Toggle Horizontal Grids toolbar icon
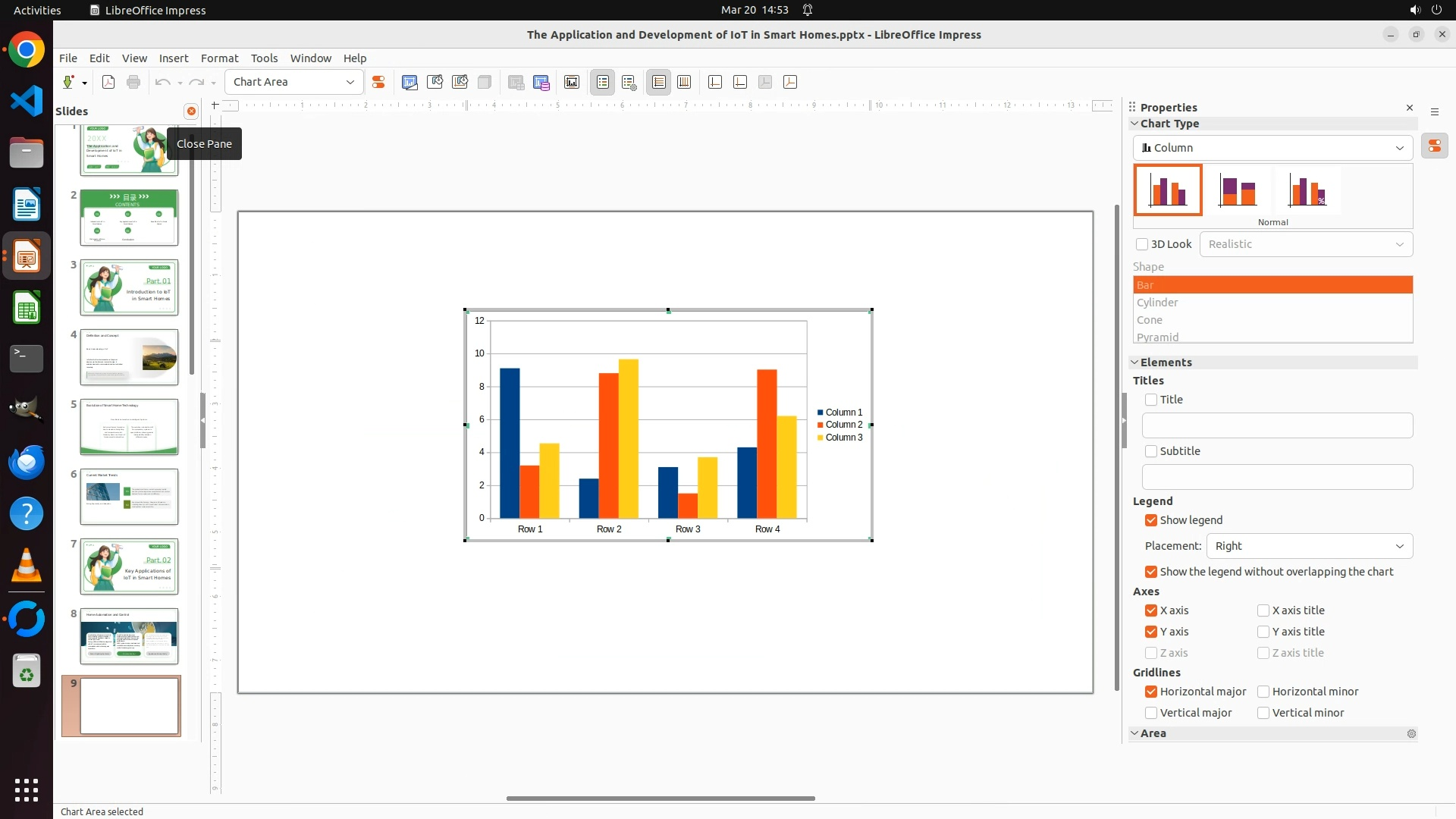The height and width of the screenshot is (819, 1456). point(659,82)
